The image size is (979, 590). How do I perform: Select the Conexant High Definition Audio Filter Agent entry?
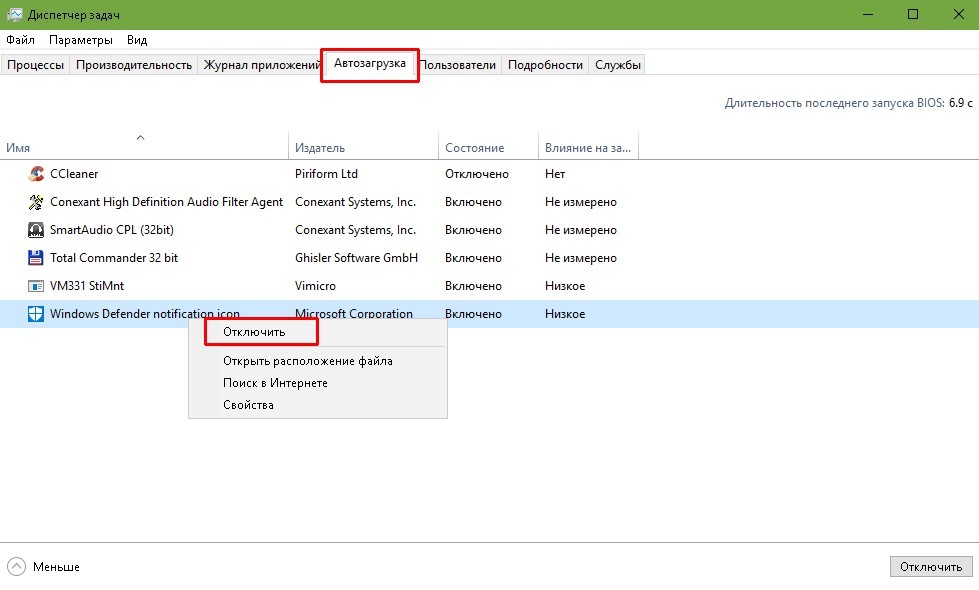pyautogui.click(x=166, y=202)
